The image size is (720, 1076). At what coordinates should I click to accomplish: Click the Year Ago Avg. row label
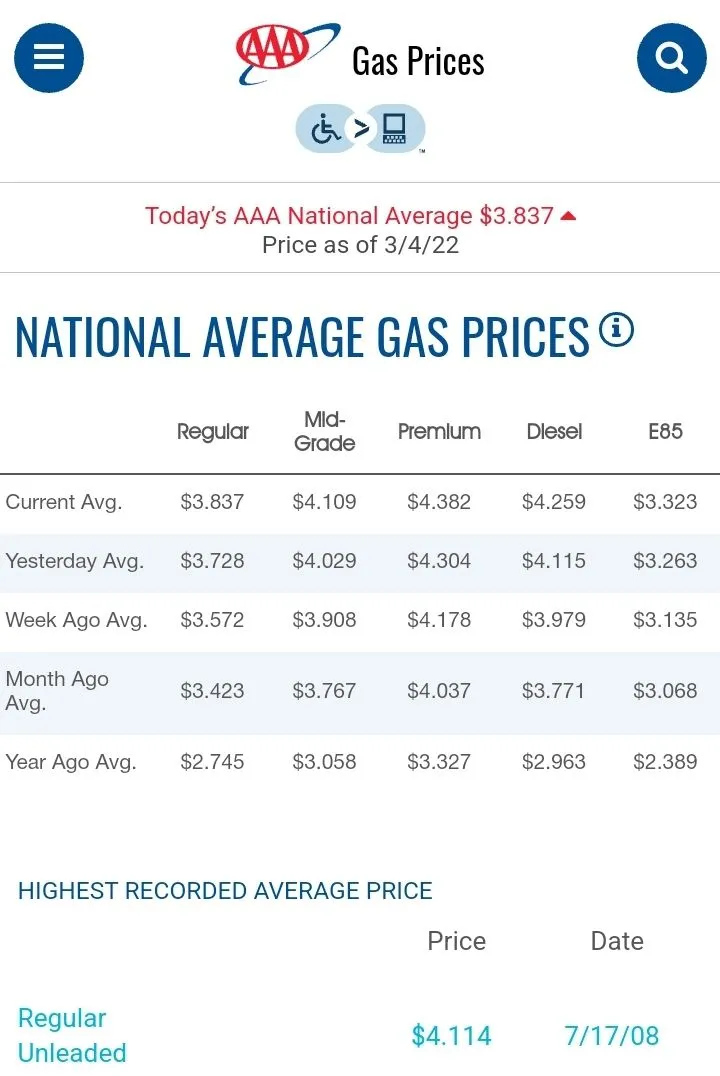pos(71,762)
